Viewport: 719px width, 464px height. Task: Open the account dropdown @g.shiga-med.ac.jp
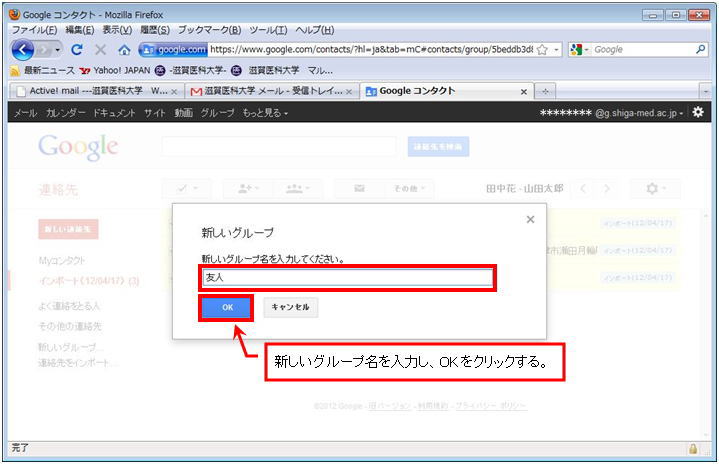[612, 113]
